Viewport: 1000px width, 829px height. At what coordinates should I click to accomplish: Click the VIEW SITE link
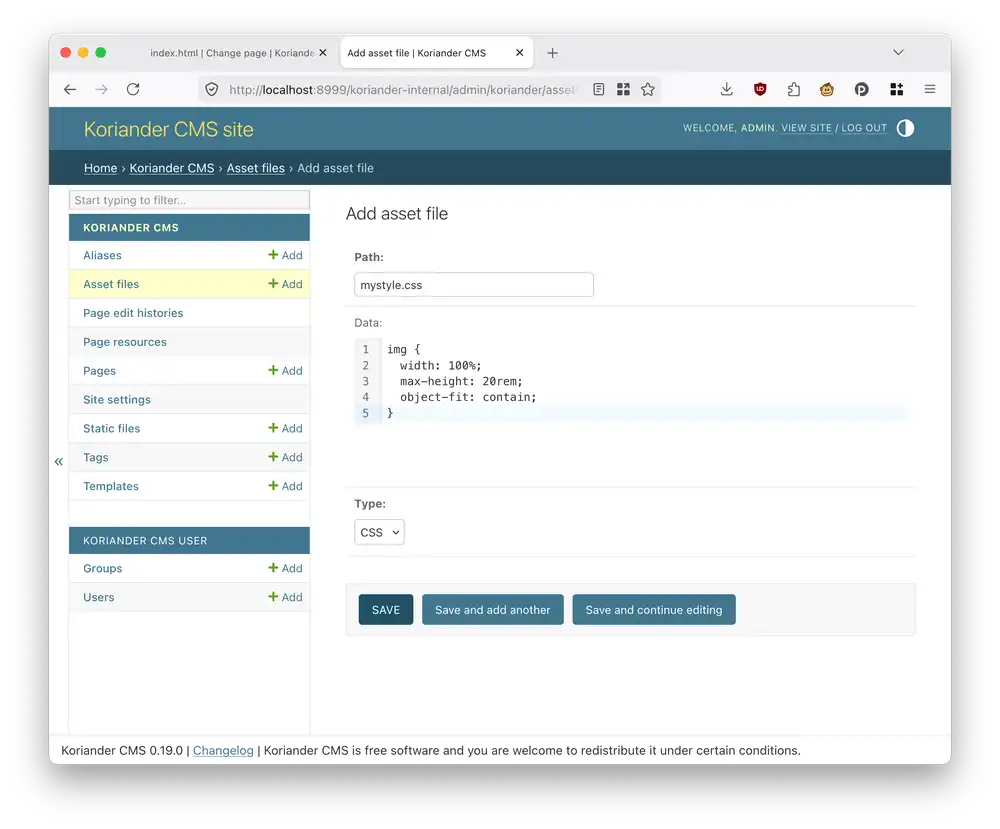pyautogui.click(x=806, y=128)
